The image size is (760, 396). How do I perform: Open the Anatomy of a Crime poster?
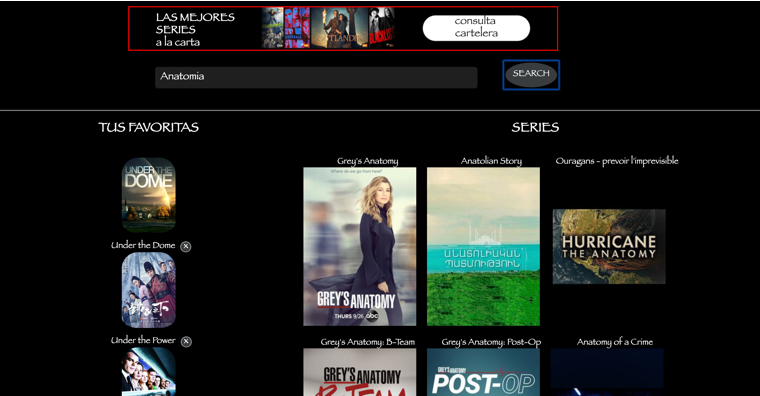click(x=607, y=372)
